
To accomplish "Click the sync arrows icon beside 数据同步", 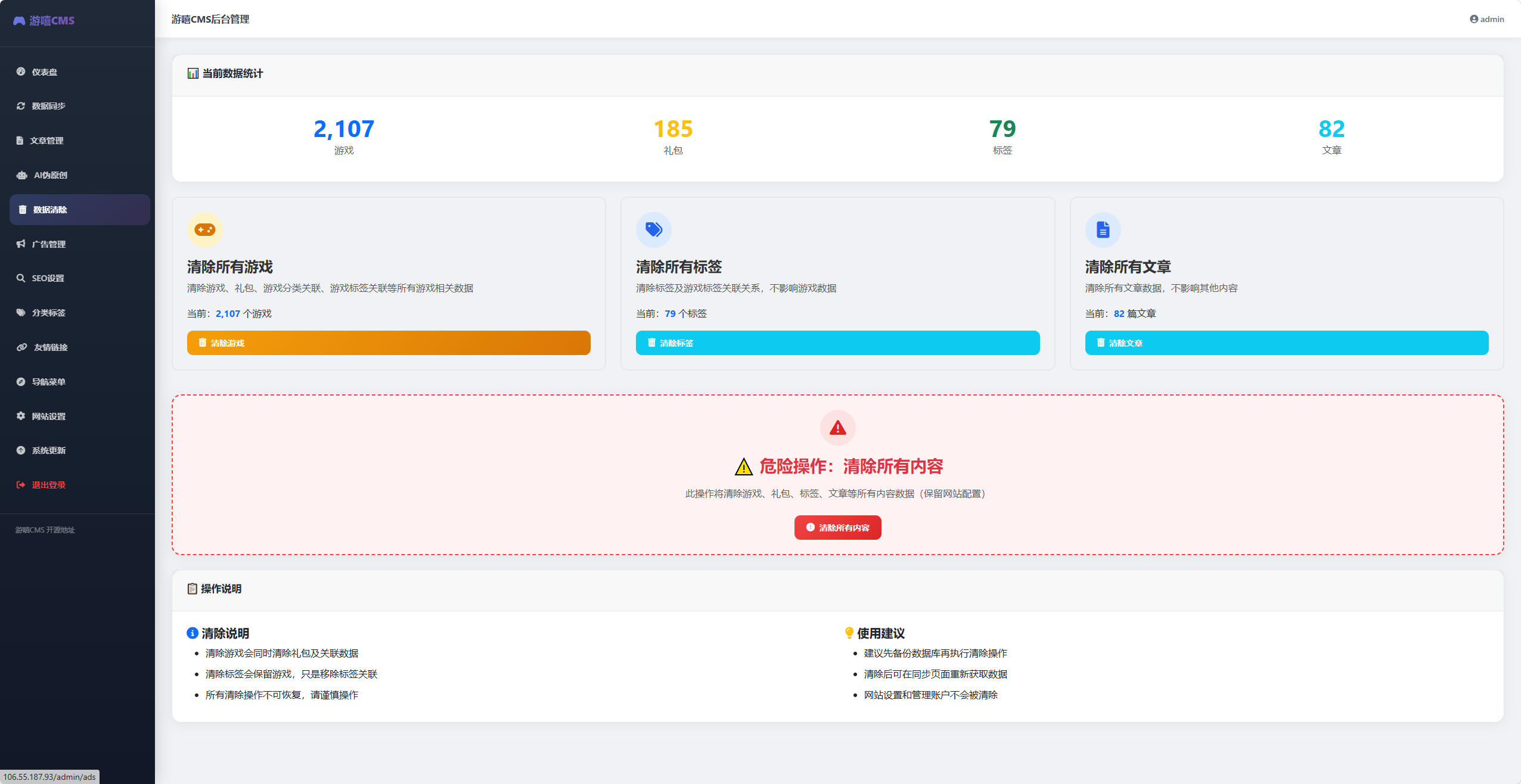I will coord(21,106).
